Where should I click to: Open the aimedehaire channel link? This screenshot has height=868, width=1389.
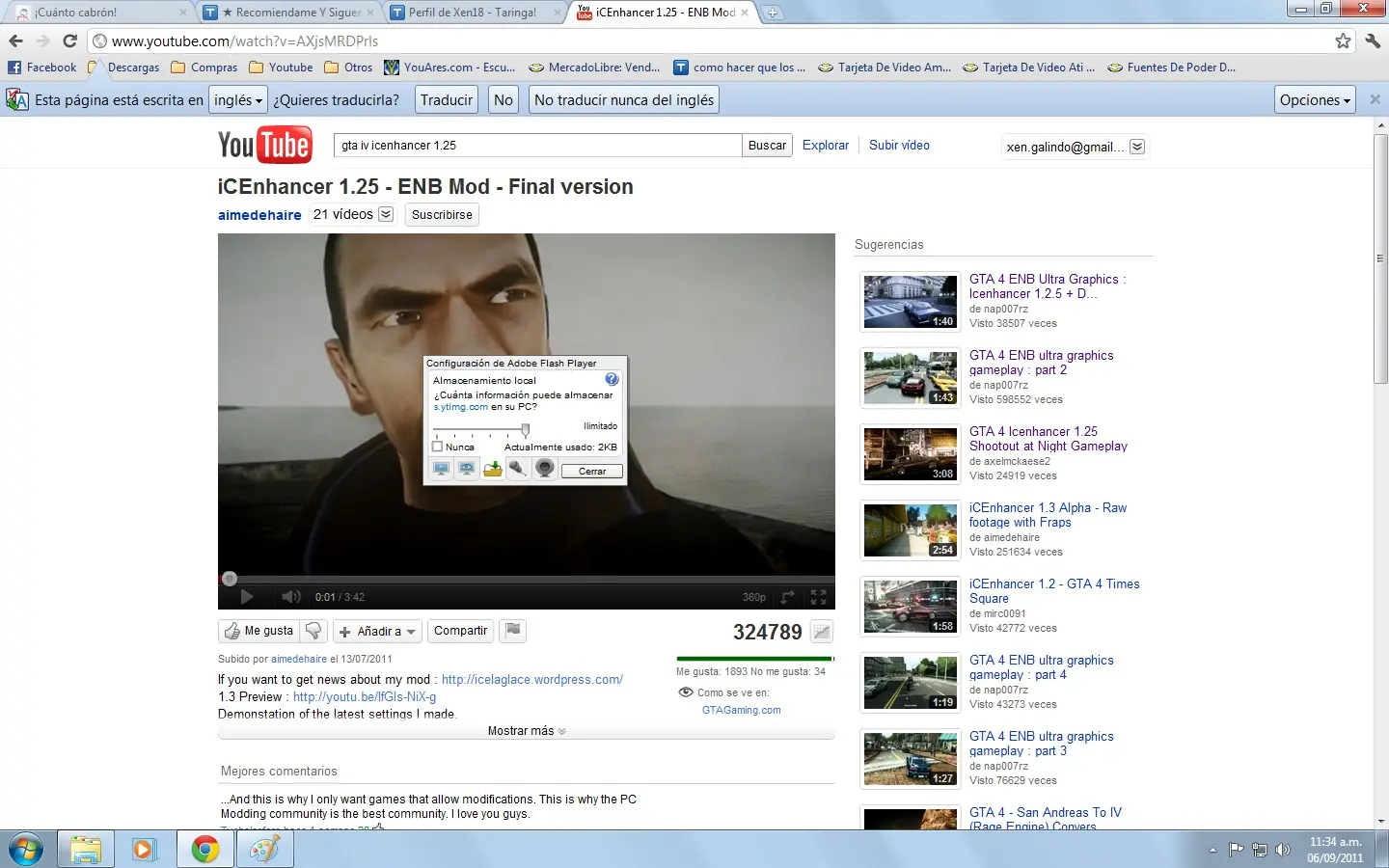click(x=259, y=215)
